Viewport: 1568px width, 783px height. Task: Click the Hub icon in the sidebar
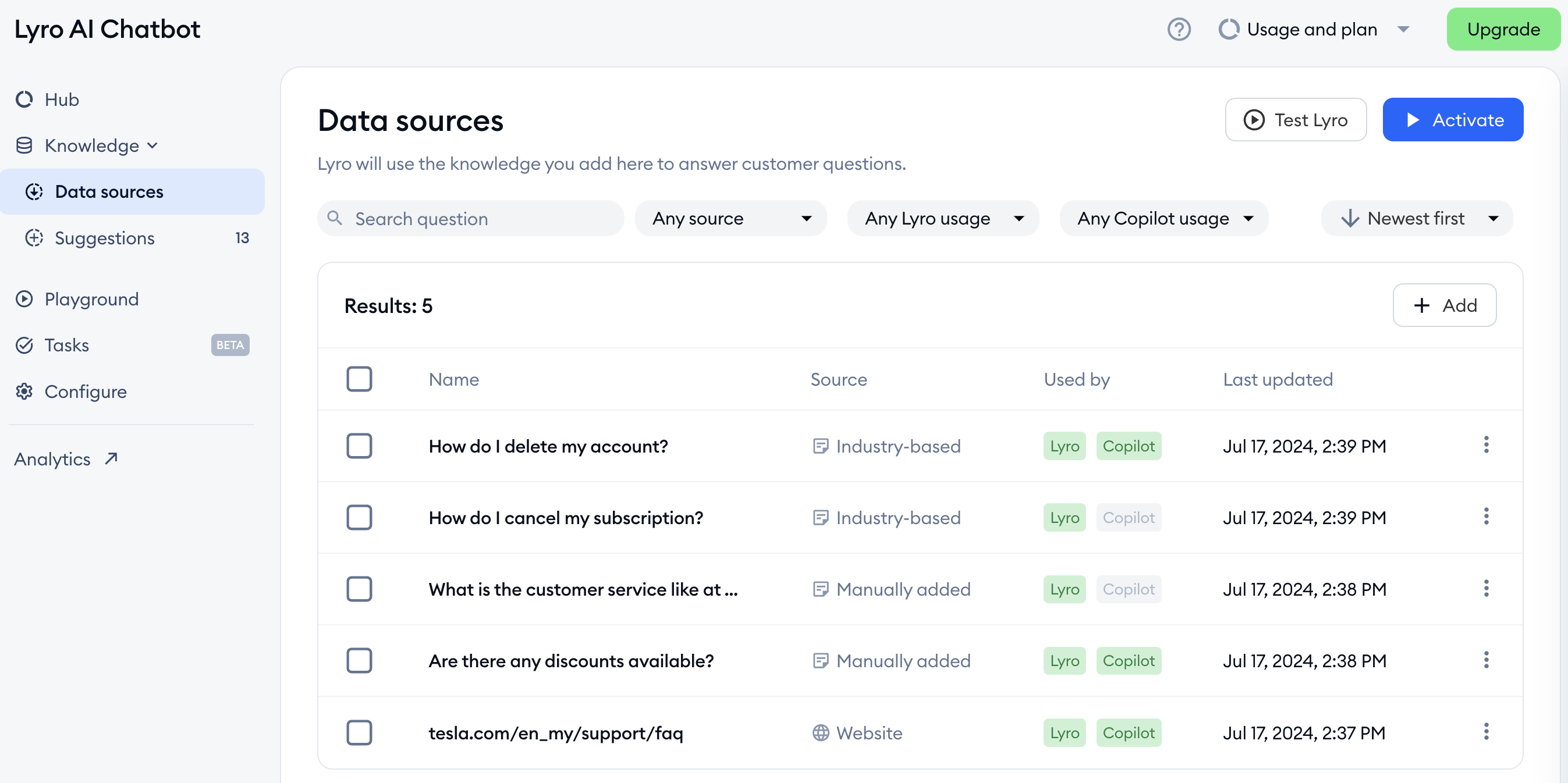[x=24, y=99]
